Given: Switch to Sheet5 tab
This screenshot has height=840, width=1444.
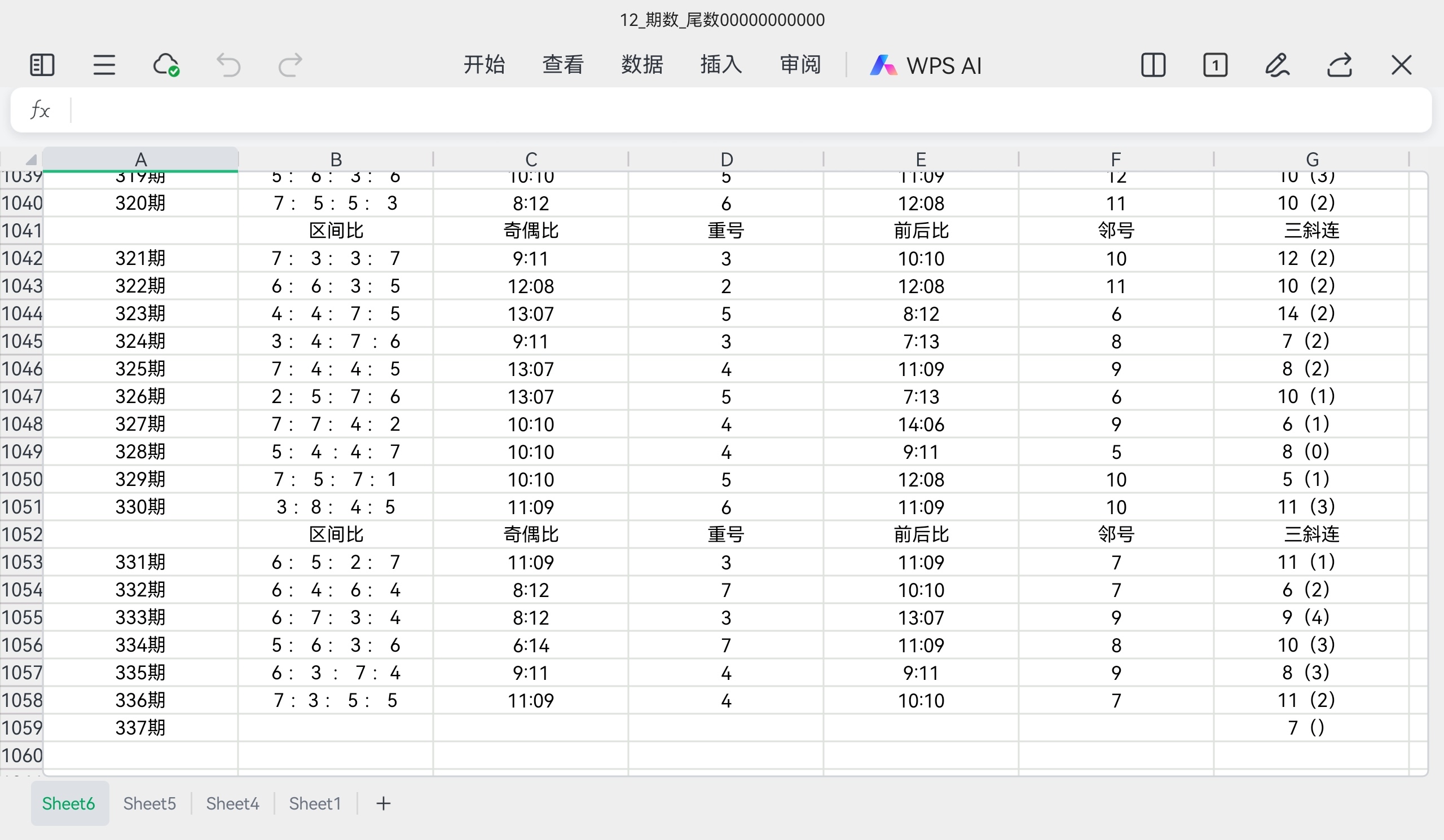Looking at the screenshot, I should coord(149,803).
